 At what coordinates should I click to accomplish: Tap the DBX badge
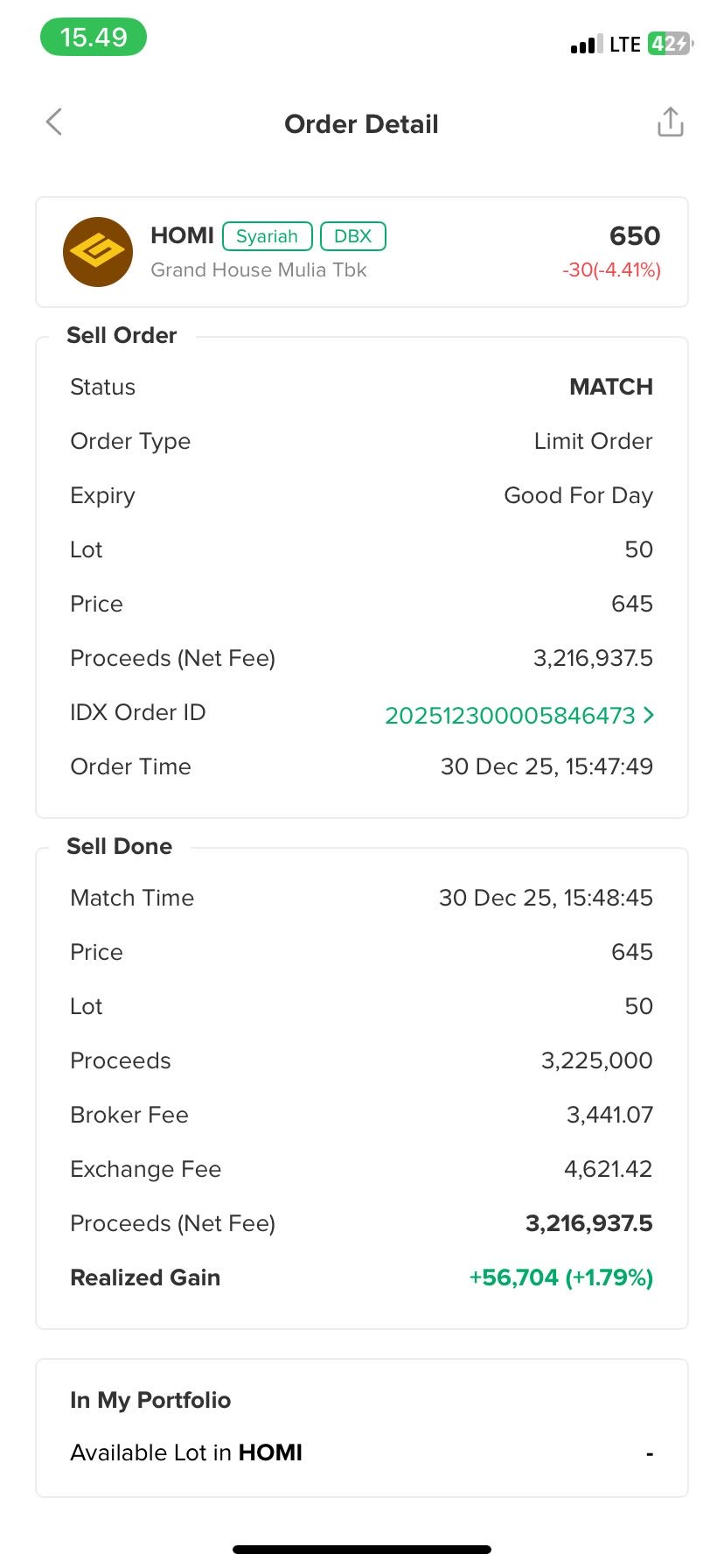click(x=352, y=236)
